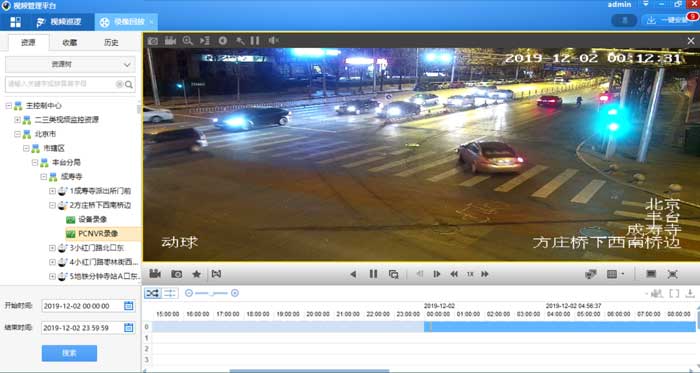Switch to the 收藏 tab
Image resolution: width=700 pixels, height=373 pixels.
pos(70,42)
